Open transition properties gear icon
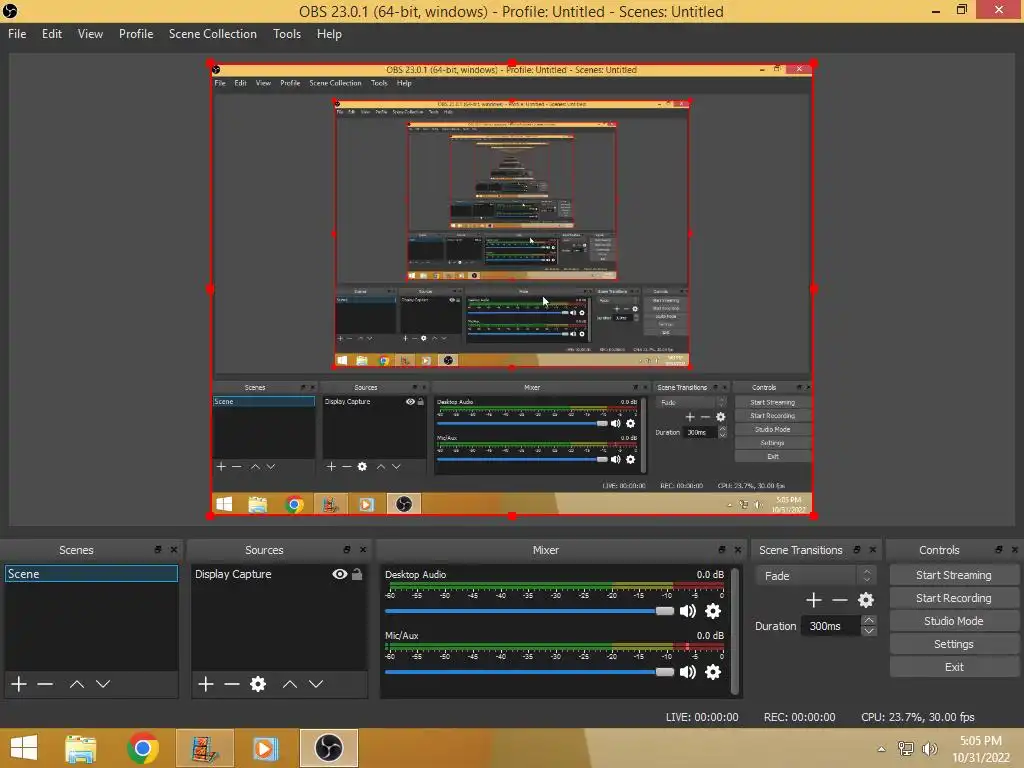This screenshot has width=1024, height=768. click(866, 600)
